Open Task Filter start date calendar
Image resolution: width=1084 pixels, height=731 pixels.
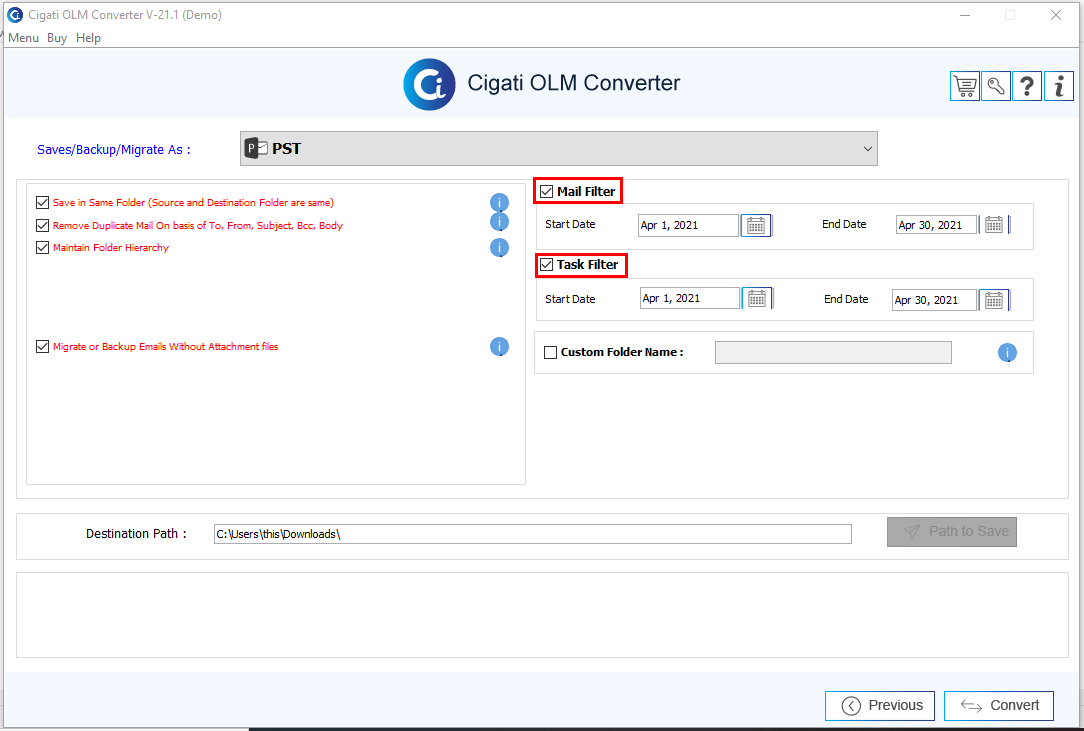tap(757, 299)
